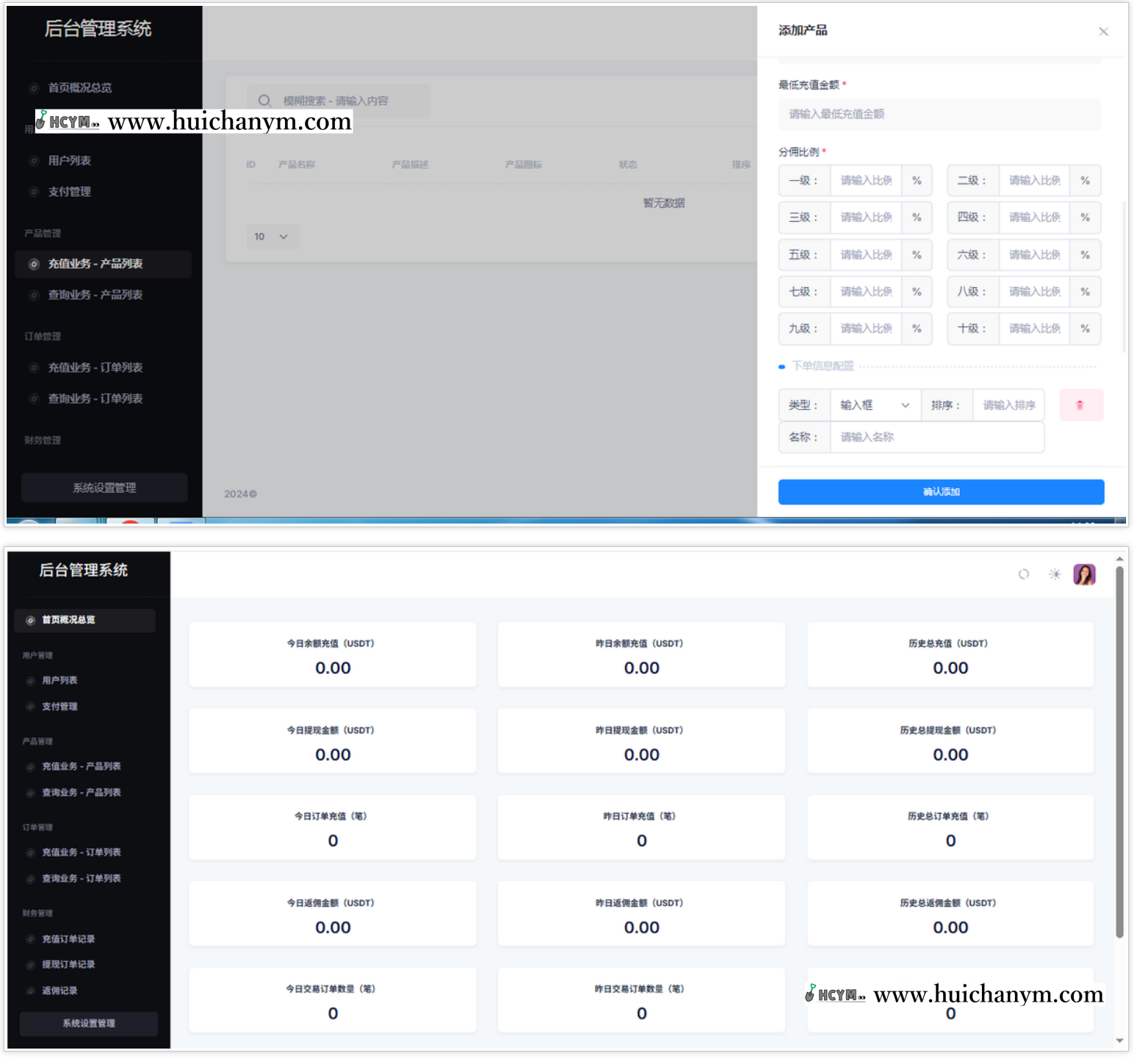Select 返佣记录 in sidebar
This screenshot has width=1134, height=1064.
[x=59, y=991]
